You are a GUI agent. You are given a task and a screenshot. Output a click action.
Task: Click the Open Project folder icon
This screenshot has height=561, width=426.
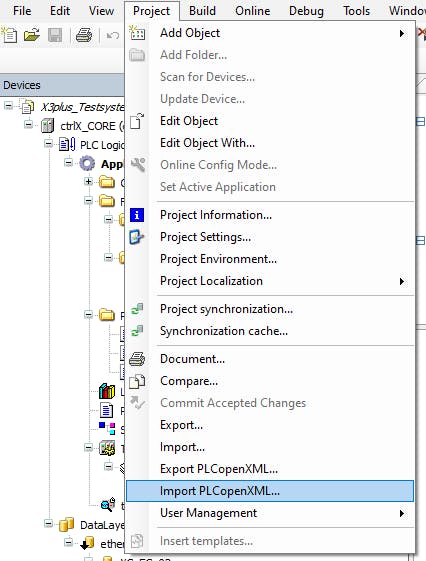(x=32, y=35)
